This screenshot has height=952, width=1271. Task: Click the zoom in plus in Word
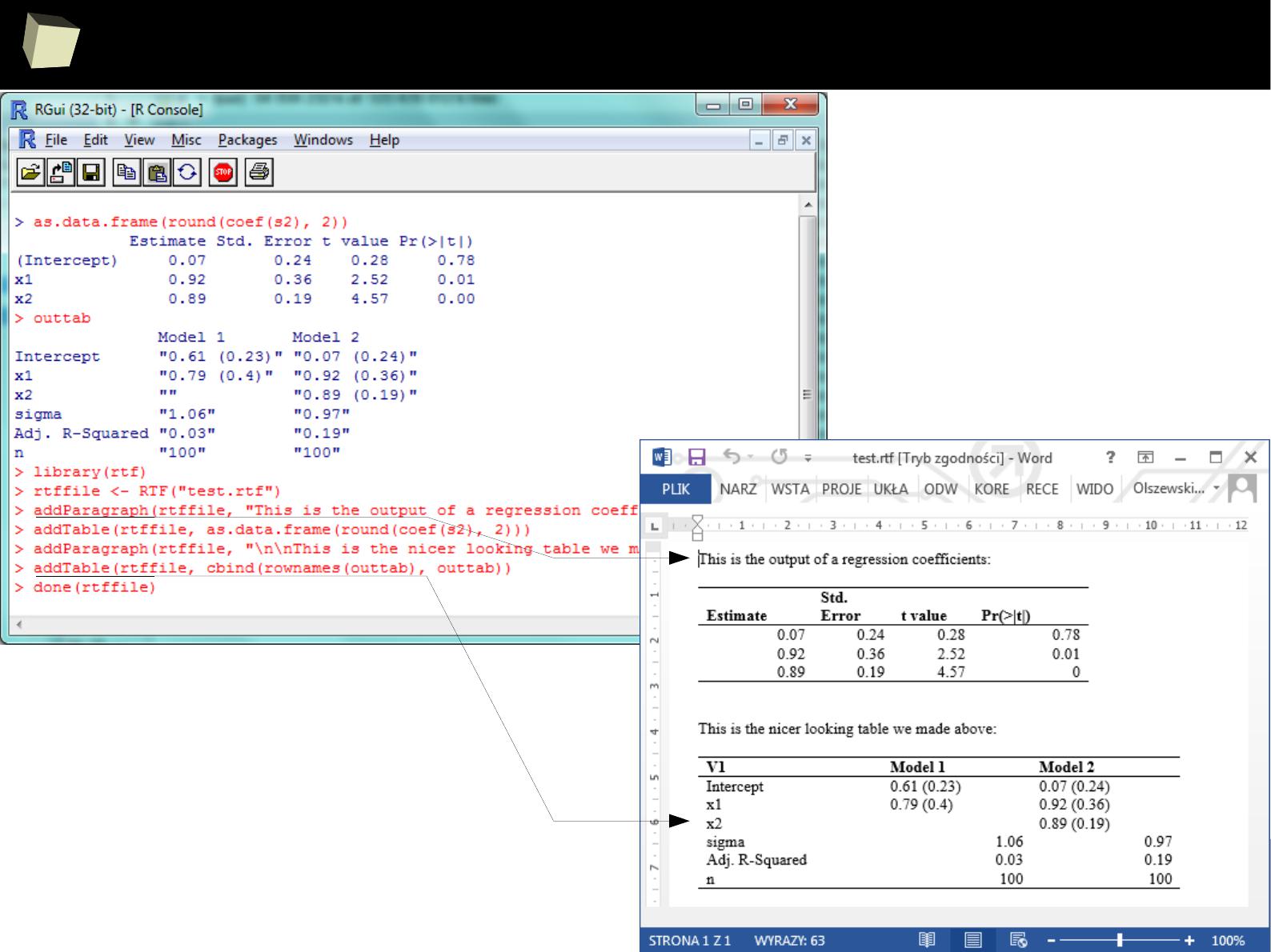tap(1190, 941)
